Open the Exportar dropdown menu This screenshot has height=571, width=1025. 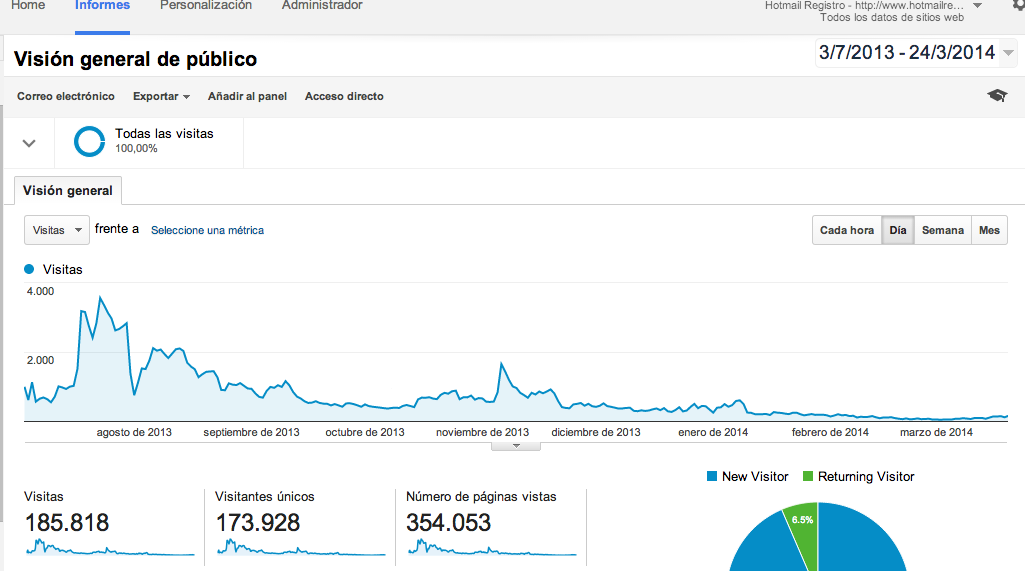(x=161, y=96)
